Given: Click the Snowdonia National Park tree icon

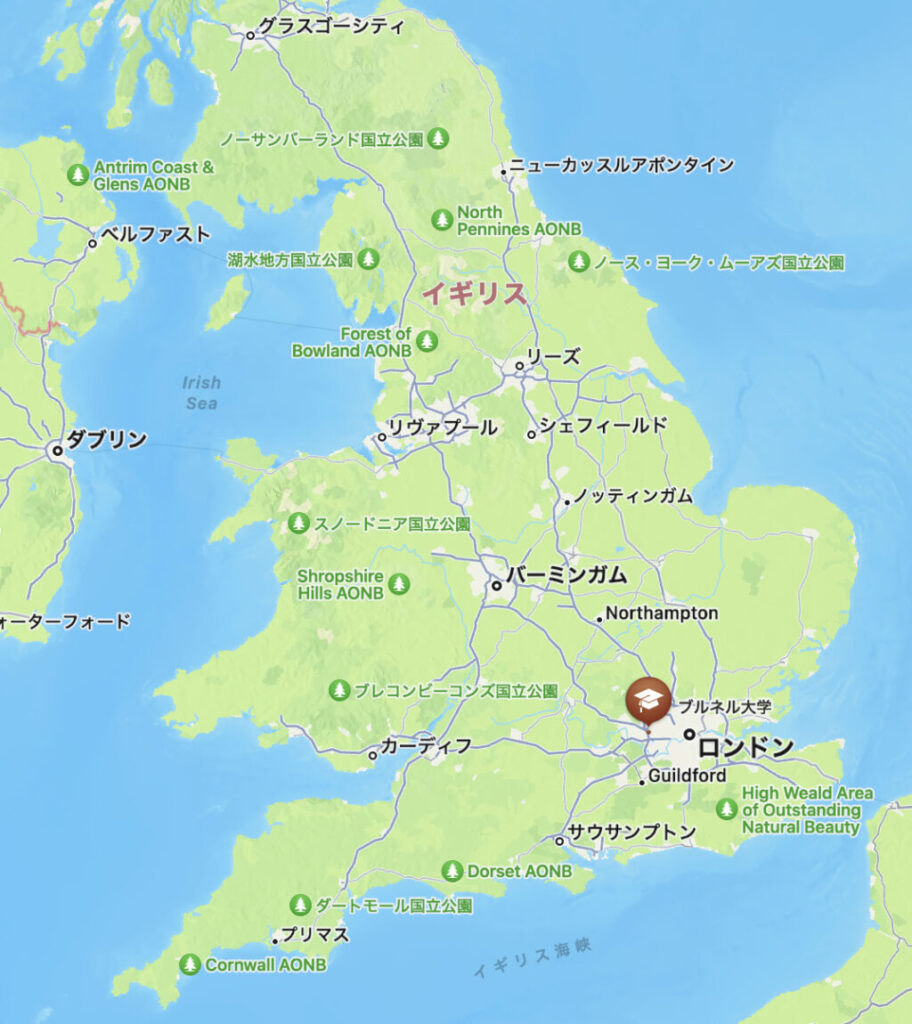Looking at the screenshot, I should coord(299,523).
